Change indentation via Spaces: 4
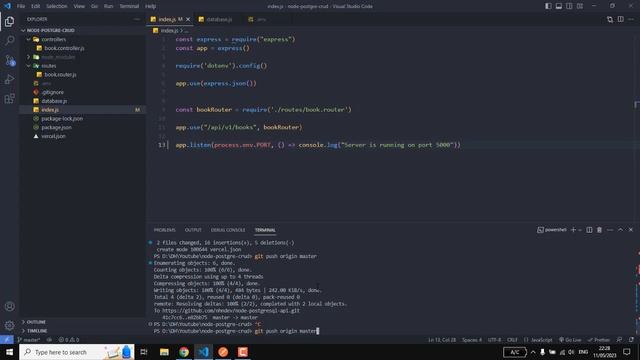The width and height of the screenshot is (640, 360). click(471, 340)
